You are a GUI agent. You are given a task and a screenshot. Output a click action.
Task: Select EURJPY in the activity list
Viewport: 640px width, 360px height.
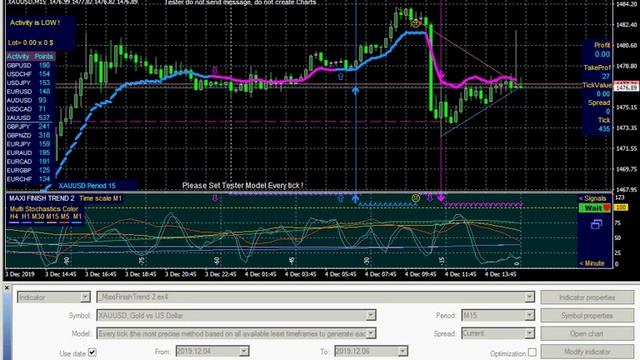19,144
